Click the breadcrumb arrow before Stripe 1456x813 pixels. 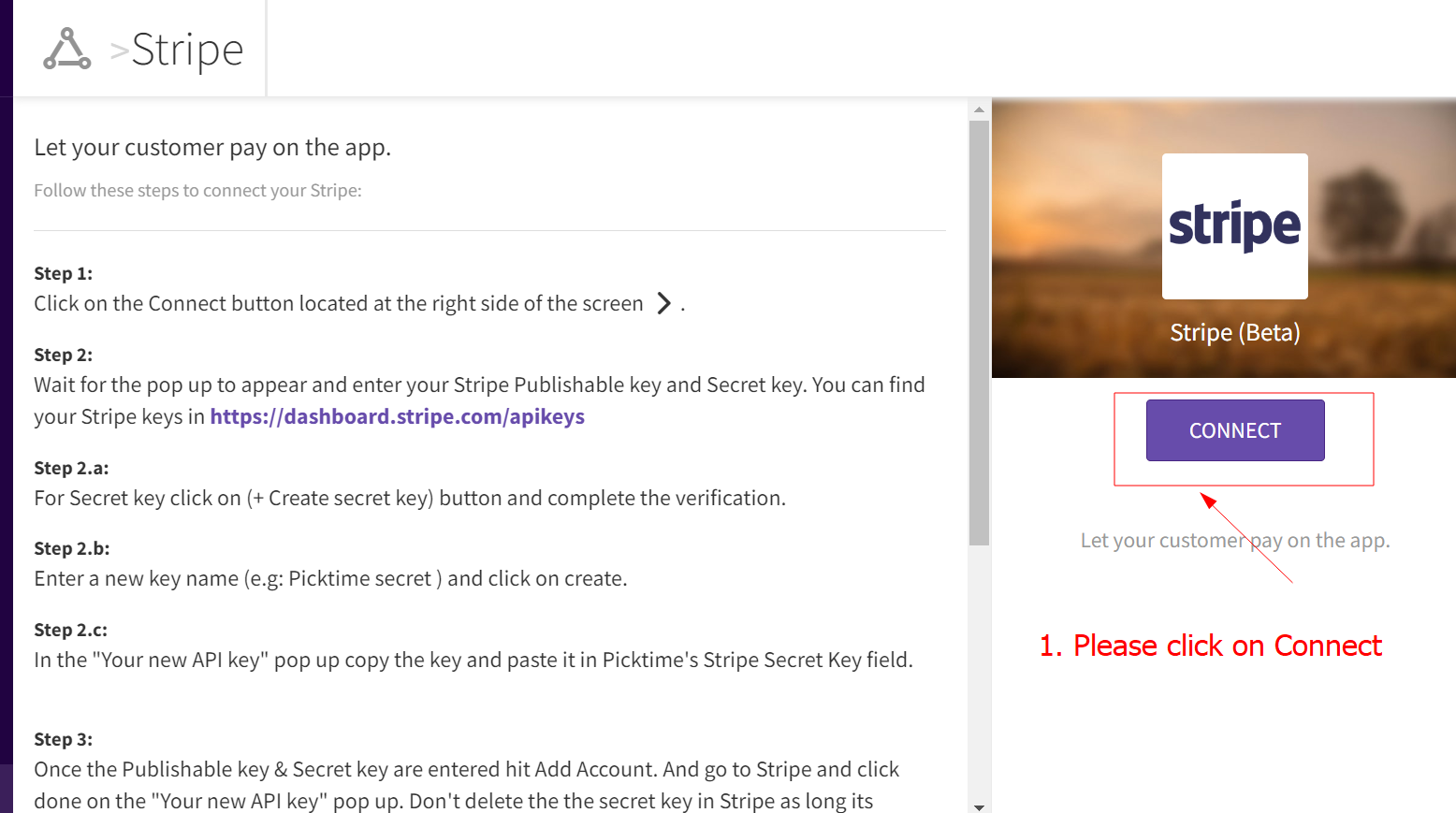click(x=119, y=51)
